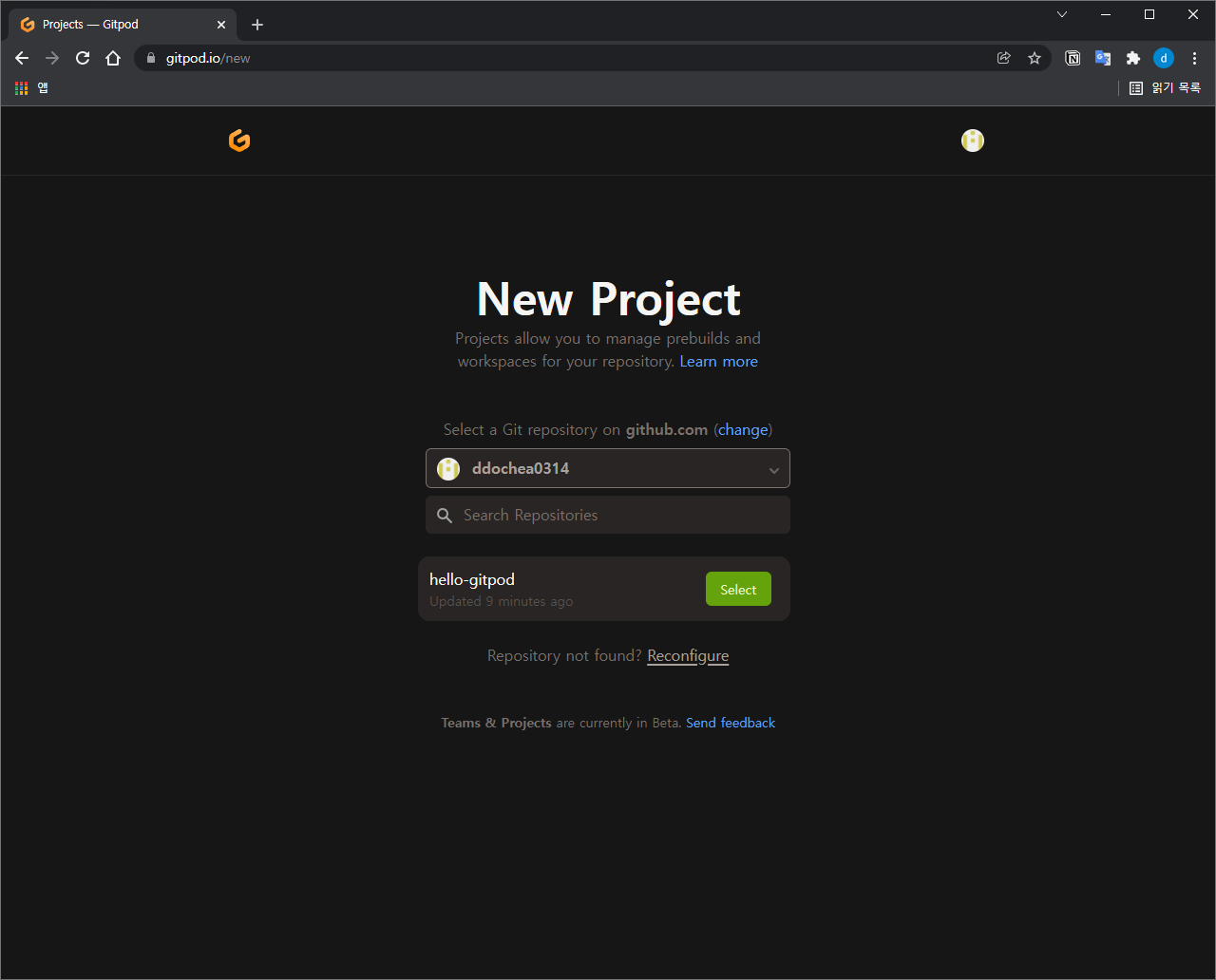Click the hello-gitpod repository name
Screen dimensions: 1216x980
click(472, 579)
